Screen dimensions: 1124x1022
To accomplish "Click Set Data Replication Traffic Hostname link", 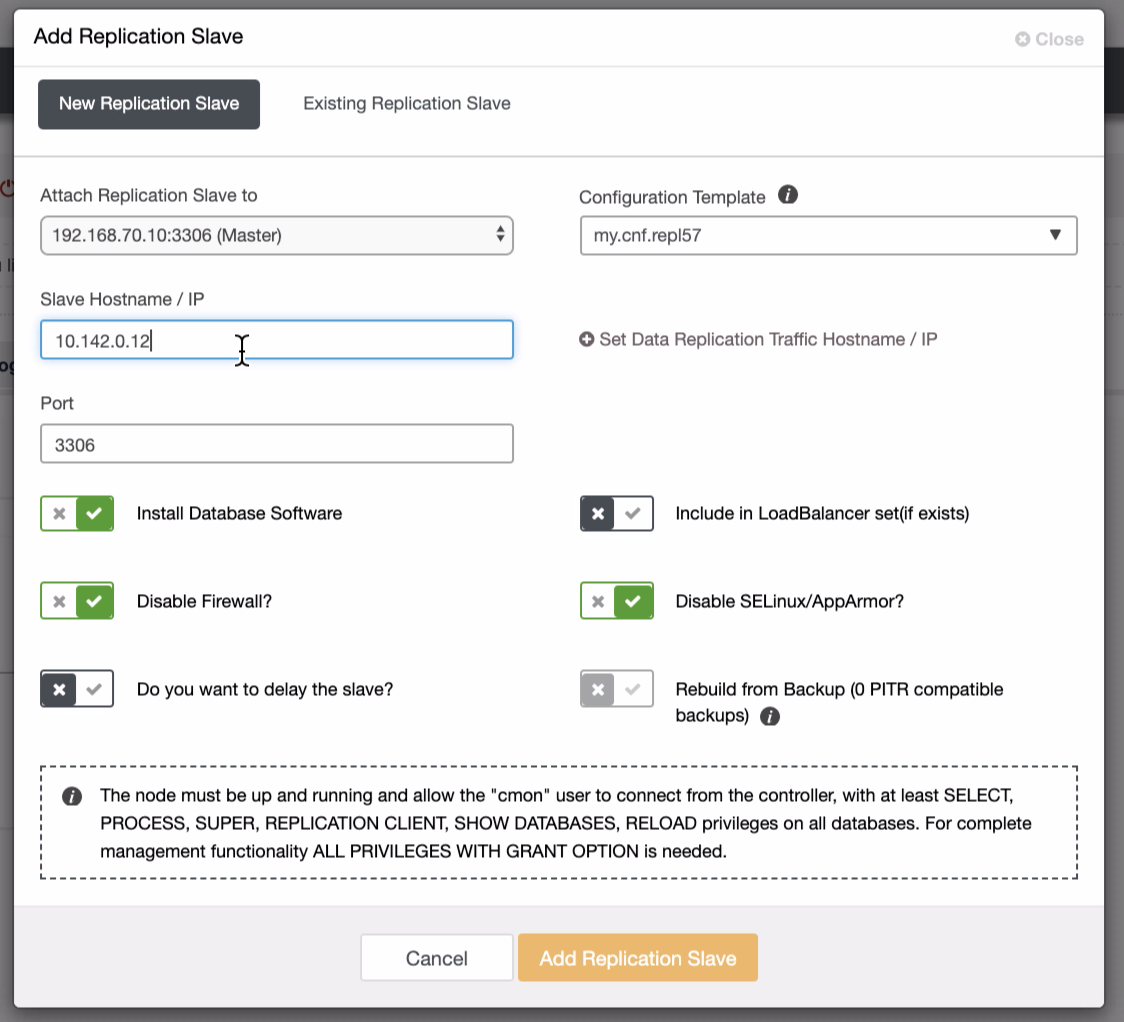I will (768, 339).
